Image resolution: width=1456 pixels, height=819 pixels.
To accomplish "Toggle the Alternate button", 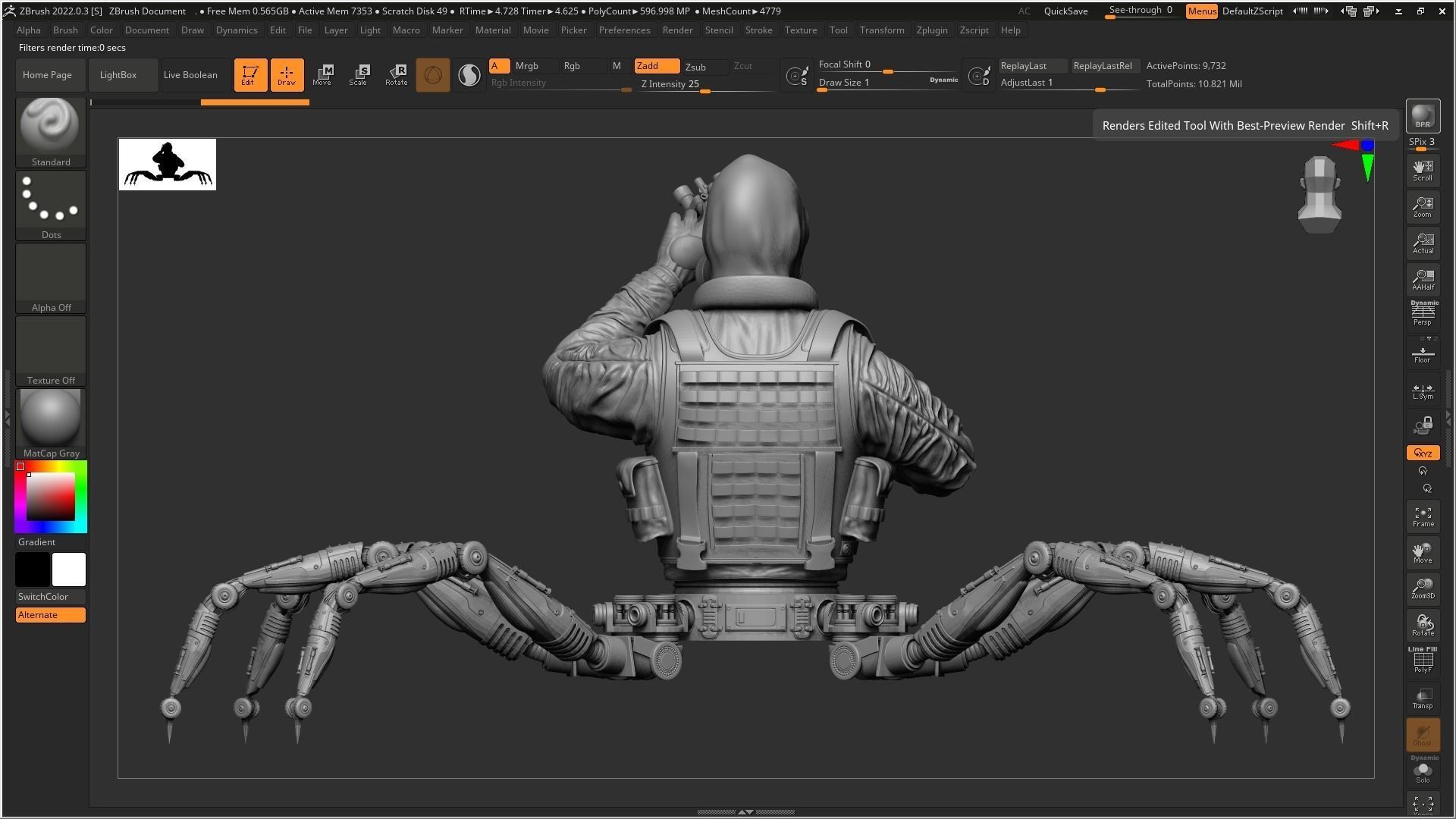I will click(x=51, y=614).
